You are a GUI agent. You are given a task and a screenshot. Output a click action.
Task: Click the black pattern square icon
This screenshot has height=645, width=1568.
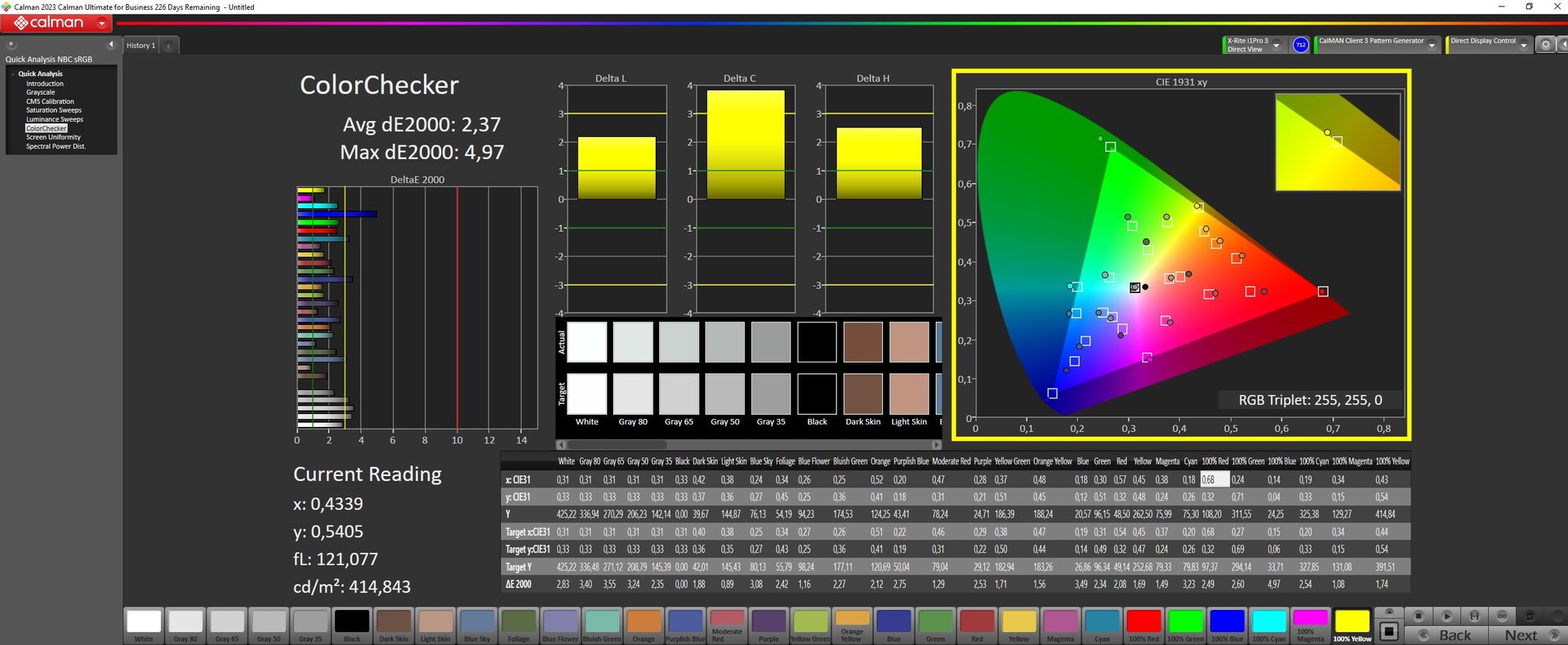(x=1388, y=631)
